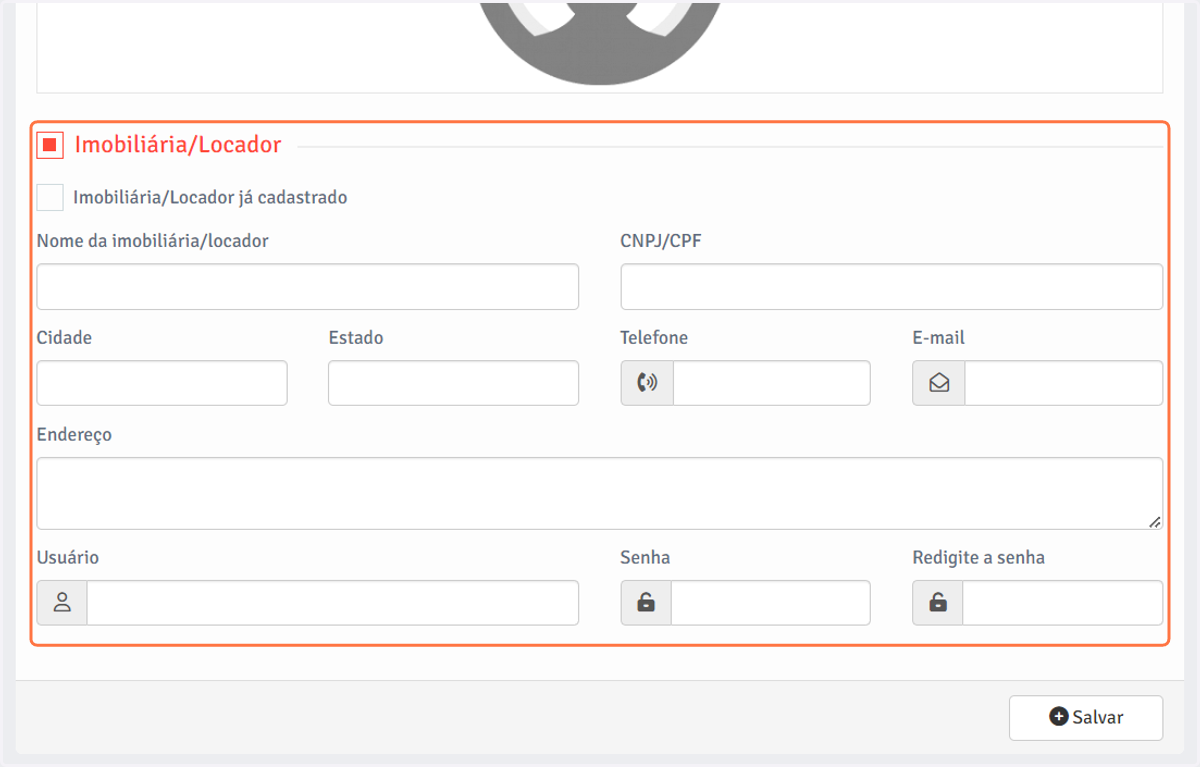Click the Usuário input field
The image size is (1200, 767).
tap(333, 603)
